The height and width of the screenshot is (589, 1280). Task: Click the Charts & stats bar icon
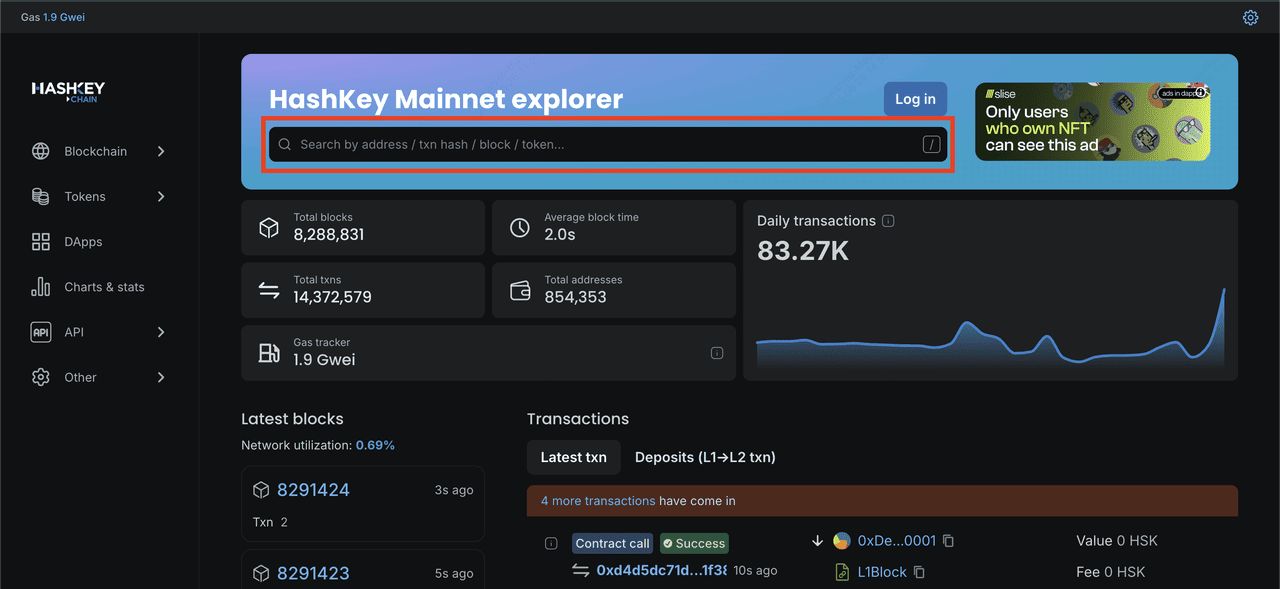click(41, 287)
